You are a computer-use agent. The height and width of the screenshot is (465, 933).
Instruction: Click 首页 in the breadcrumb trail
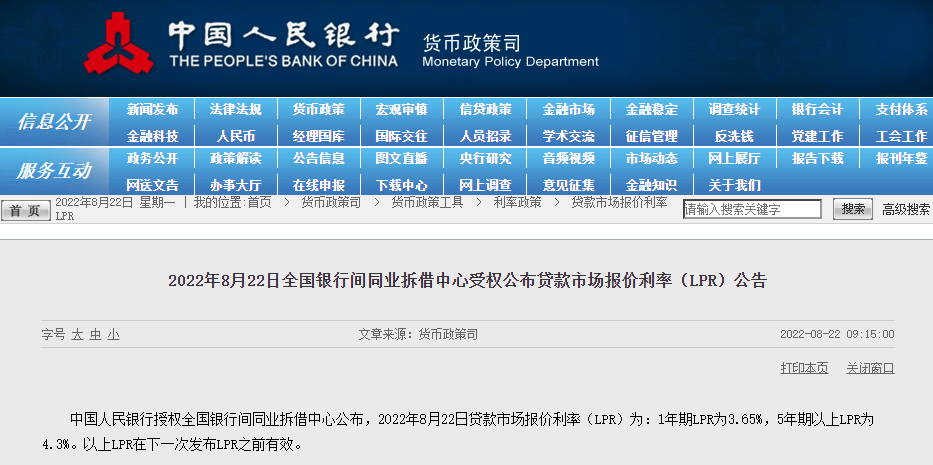coord(259,202)
